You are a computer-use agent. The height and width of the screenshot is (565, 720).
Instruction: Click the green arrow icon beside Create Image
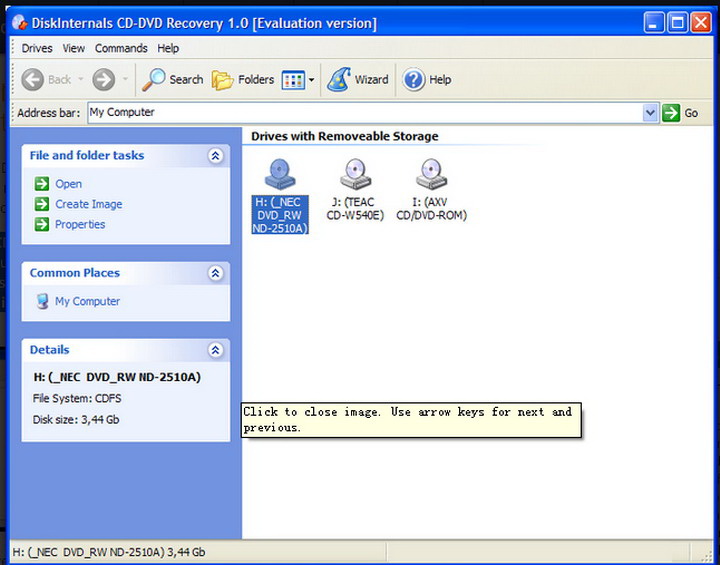[42, 204]
